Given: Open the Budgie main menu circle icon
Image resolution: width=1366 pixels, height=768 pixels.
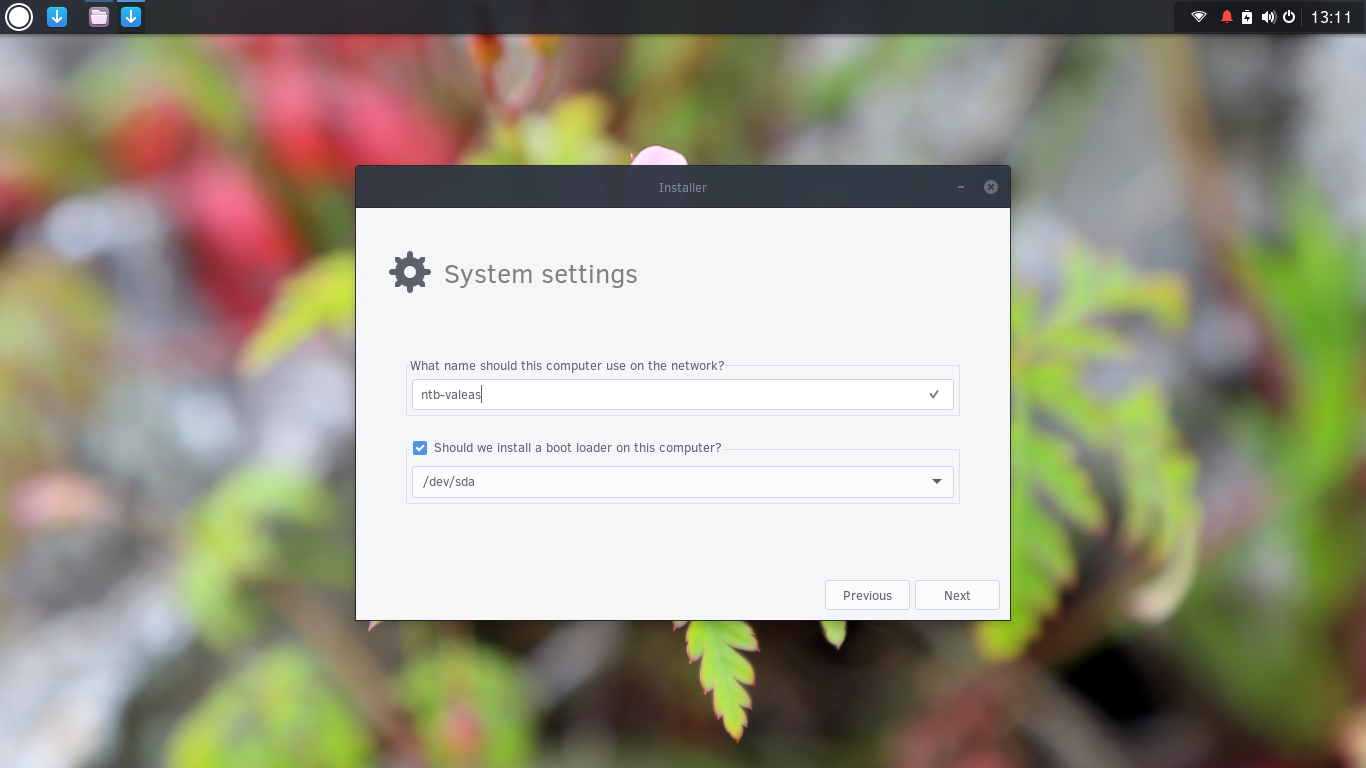Looking at the screenshot, I should [x=19, y=16].
